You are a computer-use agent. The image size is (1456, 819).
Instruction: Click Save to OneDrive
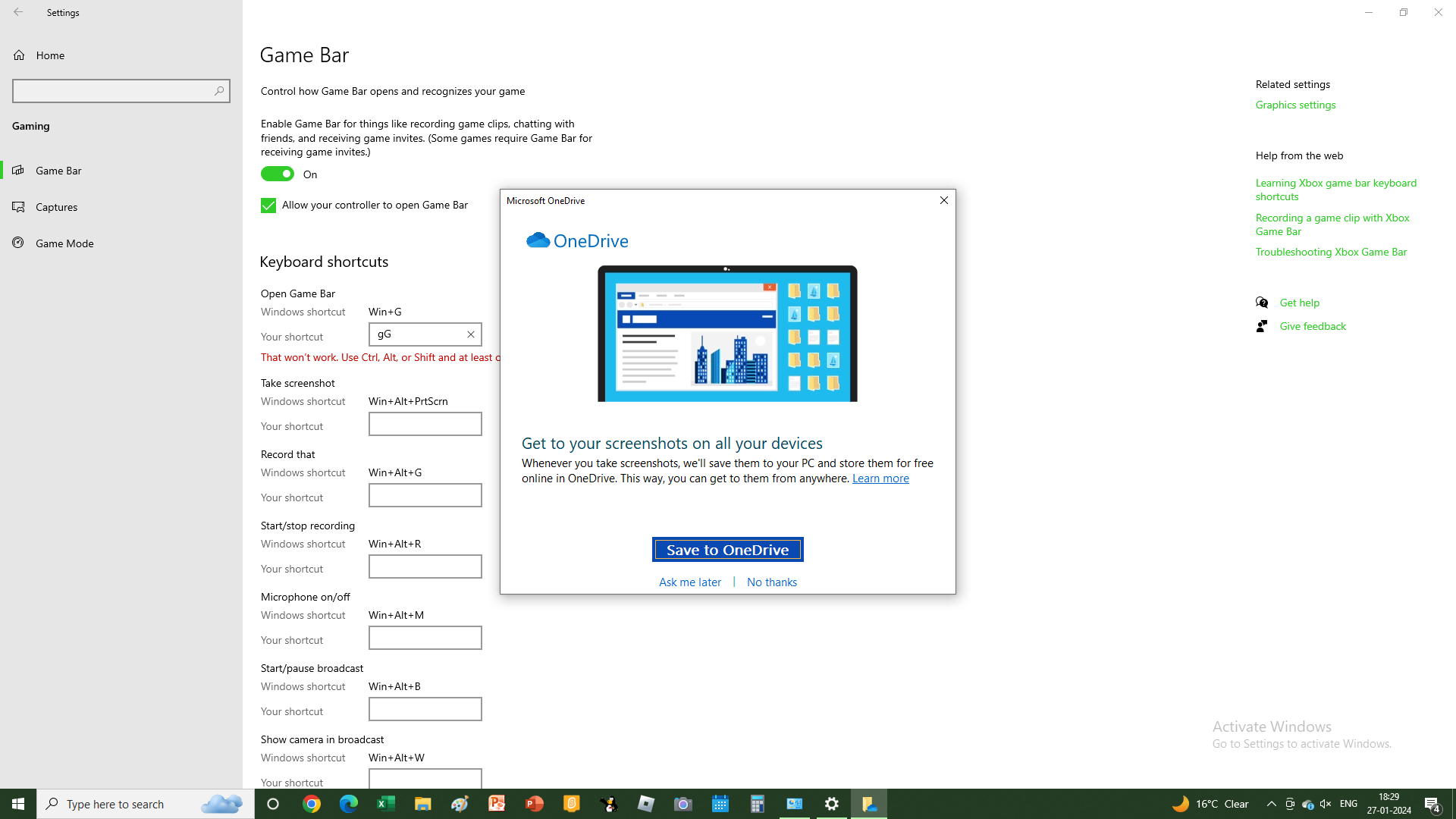click(726, 549)
